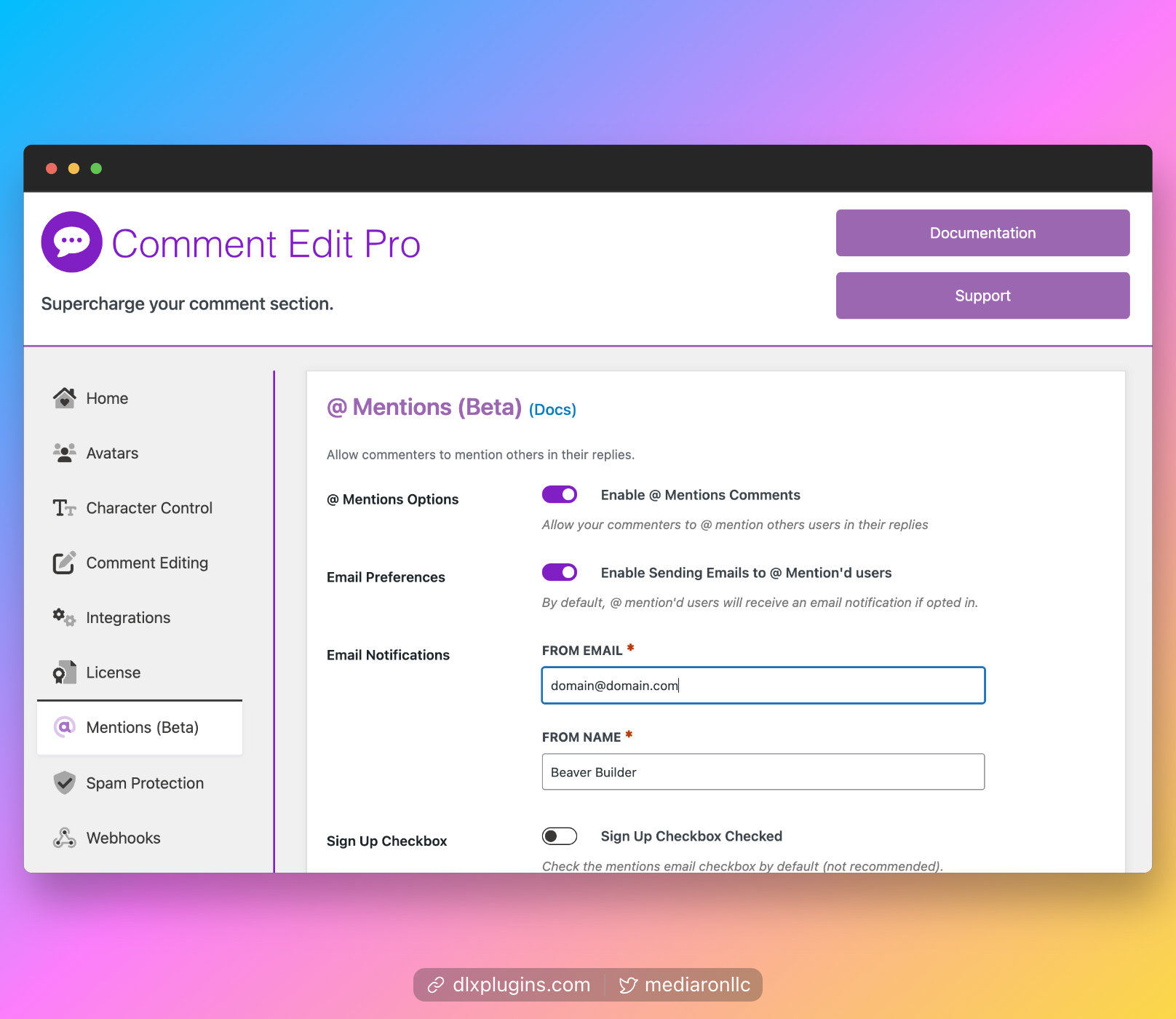Click the Comment Edit Pro logo
Image resolution: width=1176 pixels, height=1019 pixels.
click(71, 242)
